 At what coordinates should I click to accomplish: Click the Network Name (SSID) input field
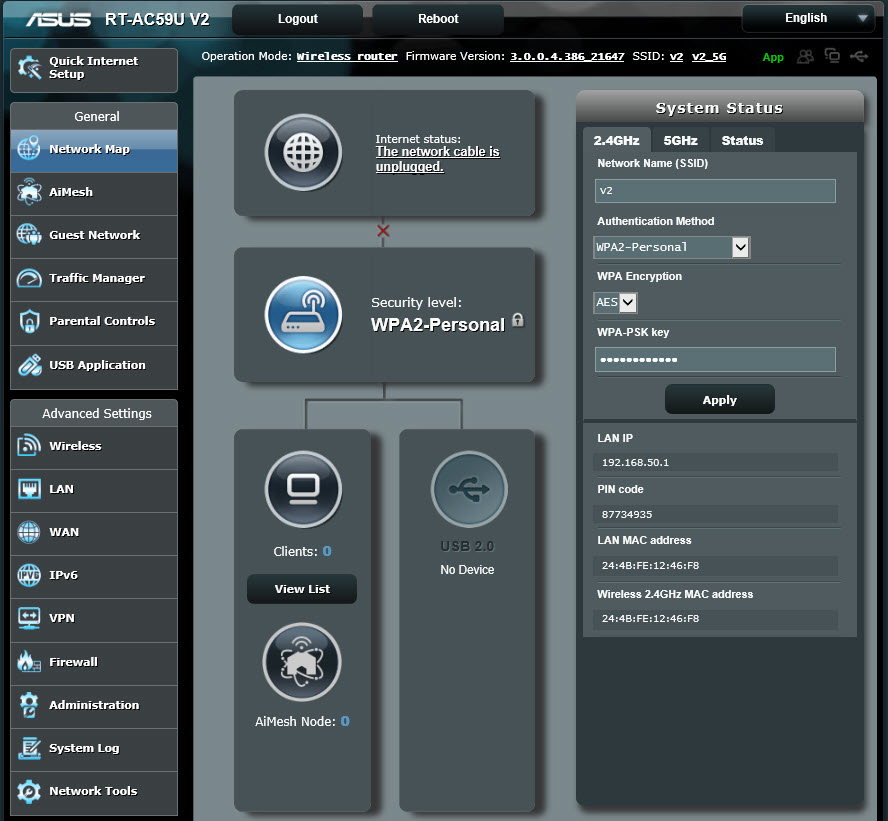[x=715, y=191]
